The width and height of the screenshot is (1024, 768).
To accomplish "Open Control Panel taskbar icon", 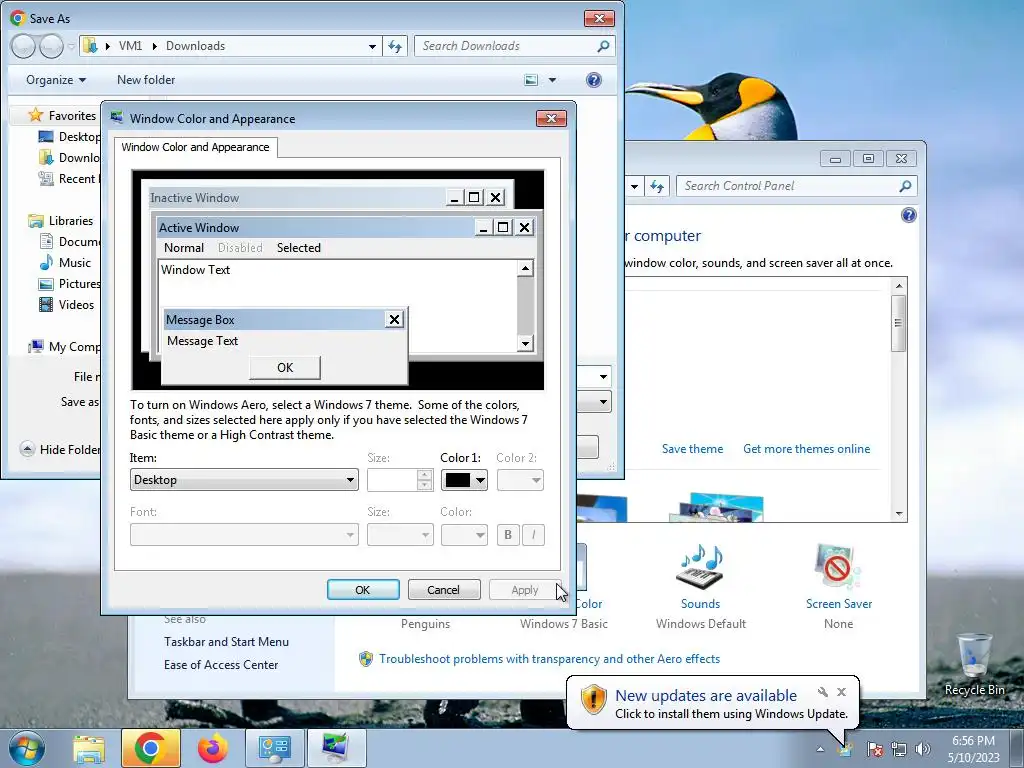I will click(x=274, y=748).
